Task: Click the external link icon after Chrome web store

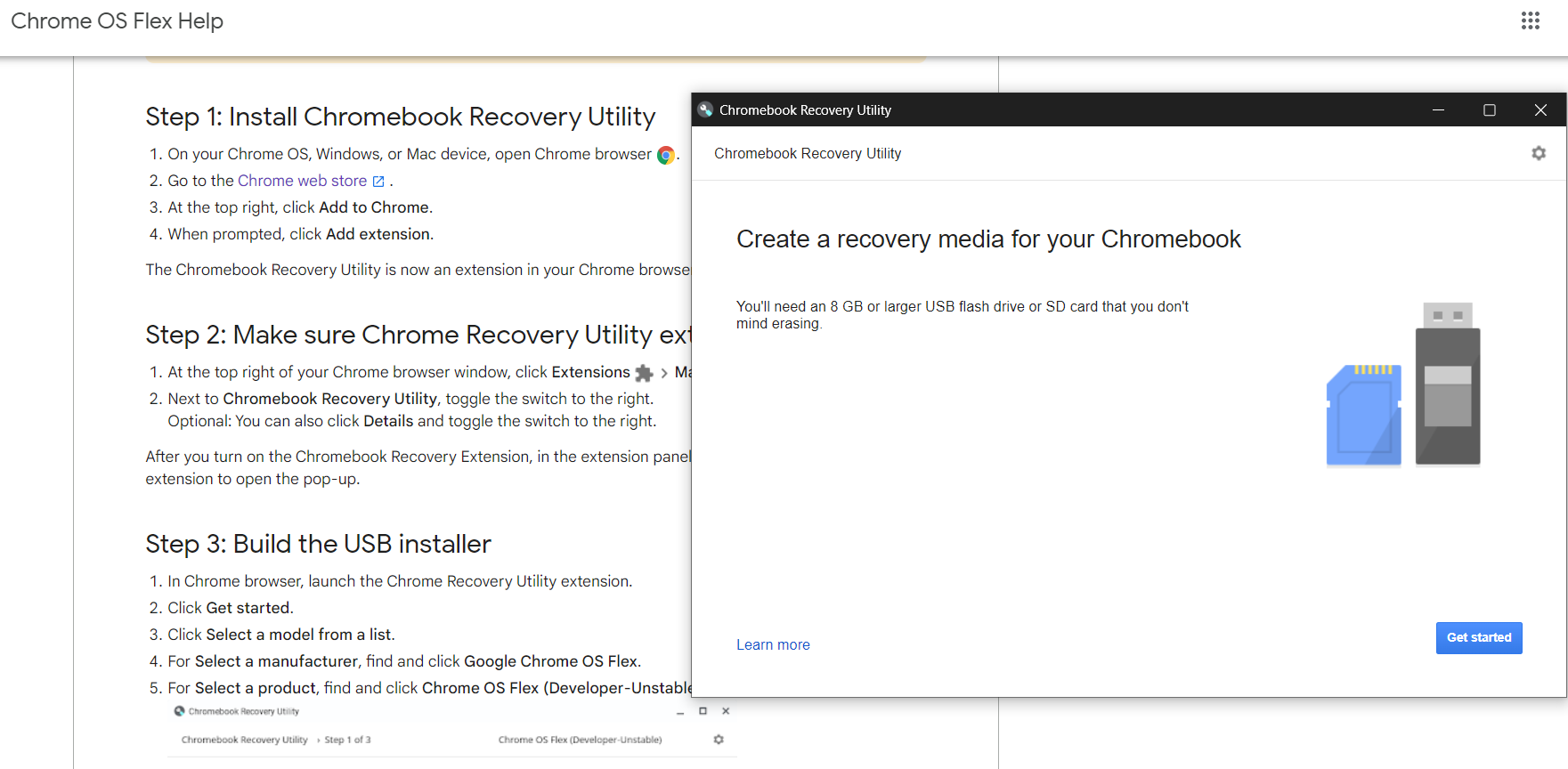Action: [x=378, y=182]
